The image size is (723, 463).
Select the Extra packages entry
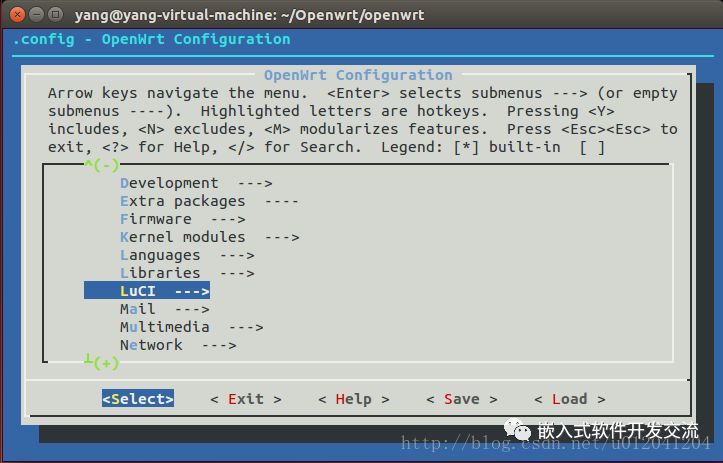209,201
